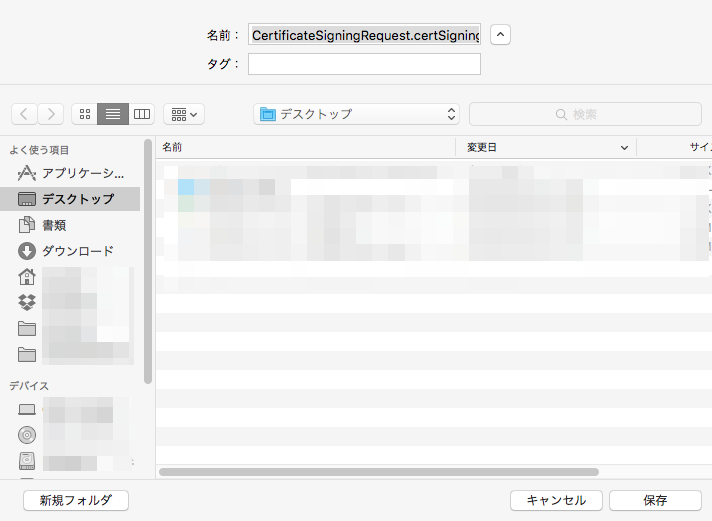Click the horizontal scrollbar of file list

[379, 472]
